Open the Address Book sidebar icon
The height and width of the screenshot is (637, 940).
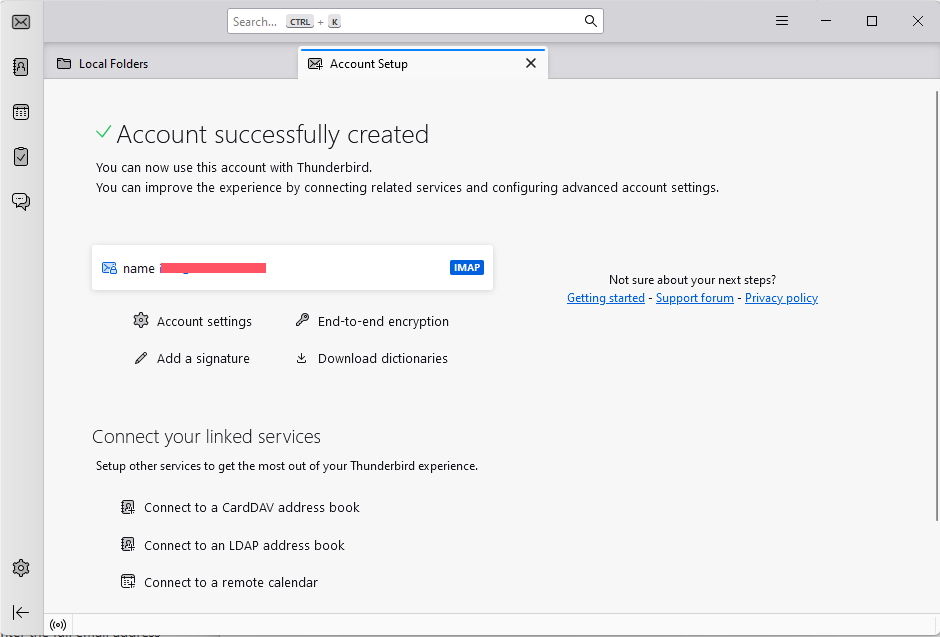point(20,66)
